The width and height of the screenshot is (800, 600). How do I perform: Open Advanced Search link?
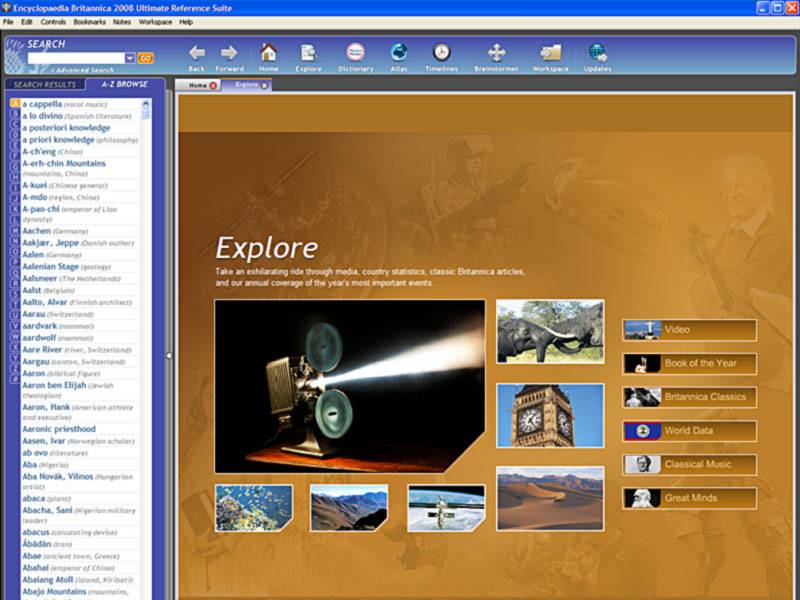(85, 70)
